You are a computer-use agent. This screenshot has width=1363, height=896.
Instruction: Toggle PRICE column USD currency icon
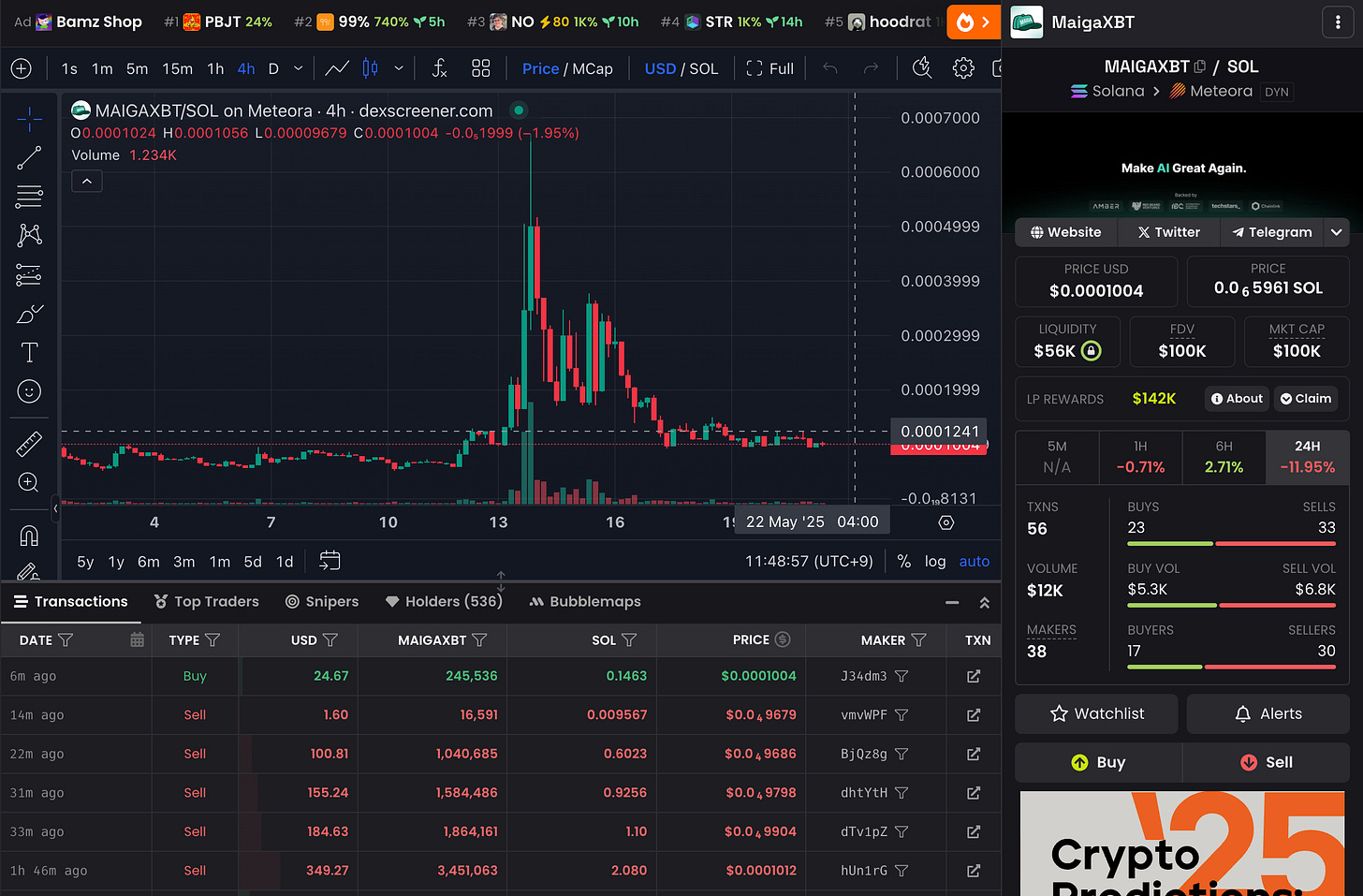point(783,639)
